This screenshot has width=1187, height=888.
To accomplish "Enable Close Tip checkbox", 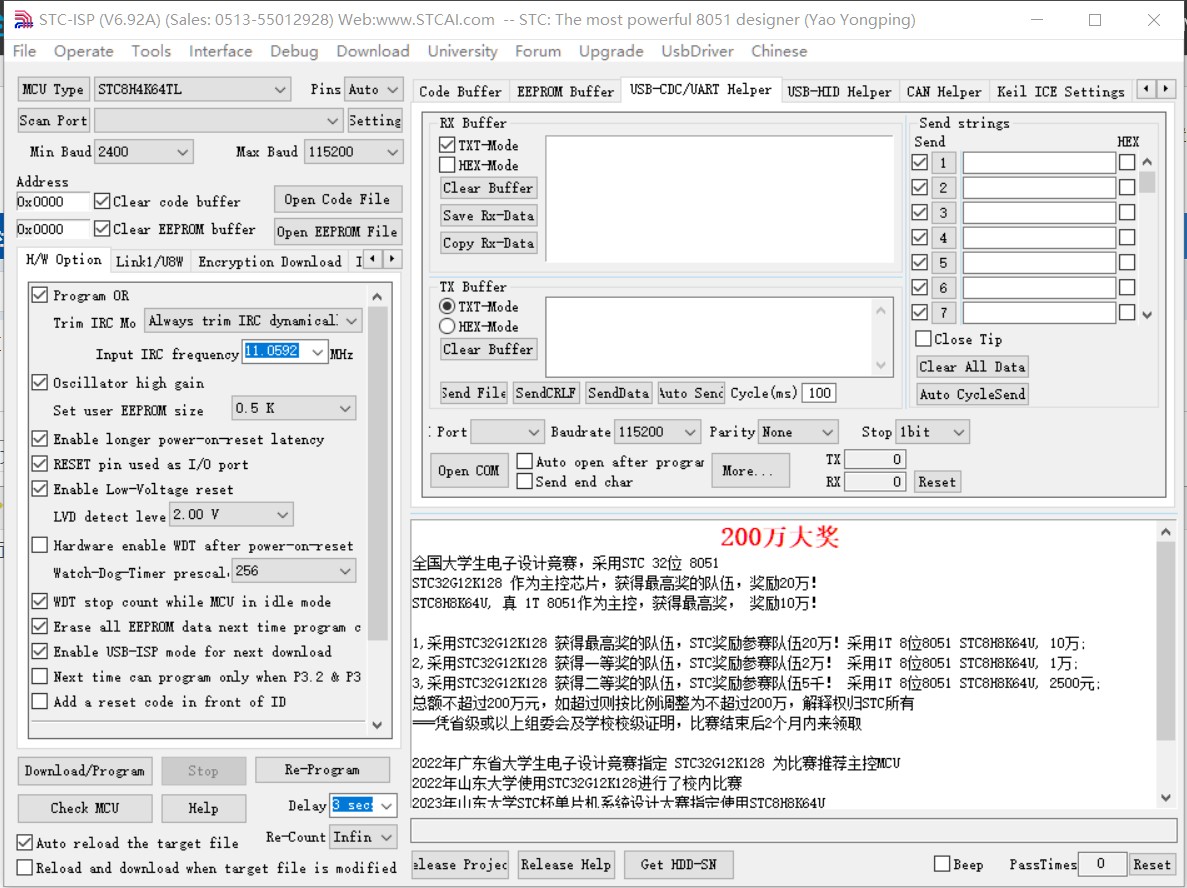I will [923, 338].
